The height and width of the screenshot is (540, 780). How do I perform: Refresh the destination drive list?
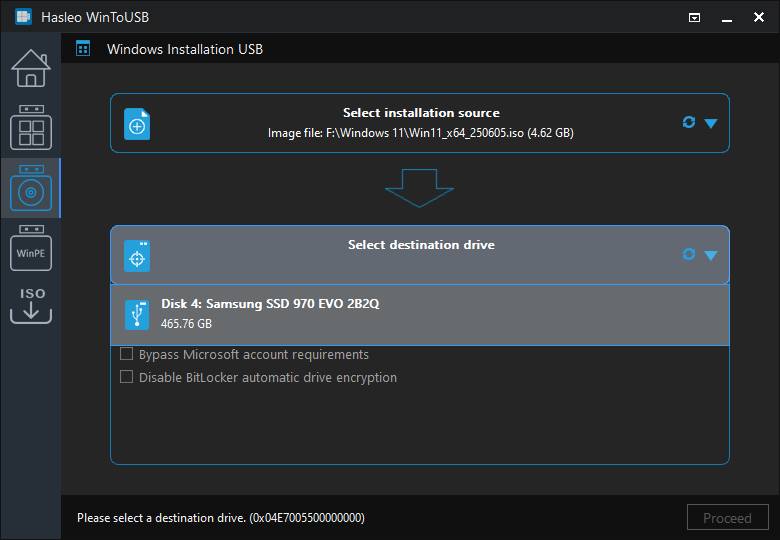click(x=689, y=255)
